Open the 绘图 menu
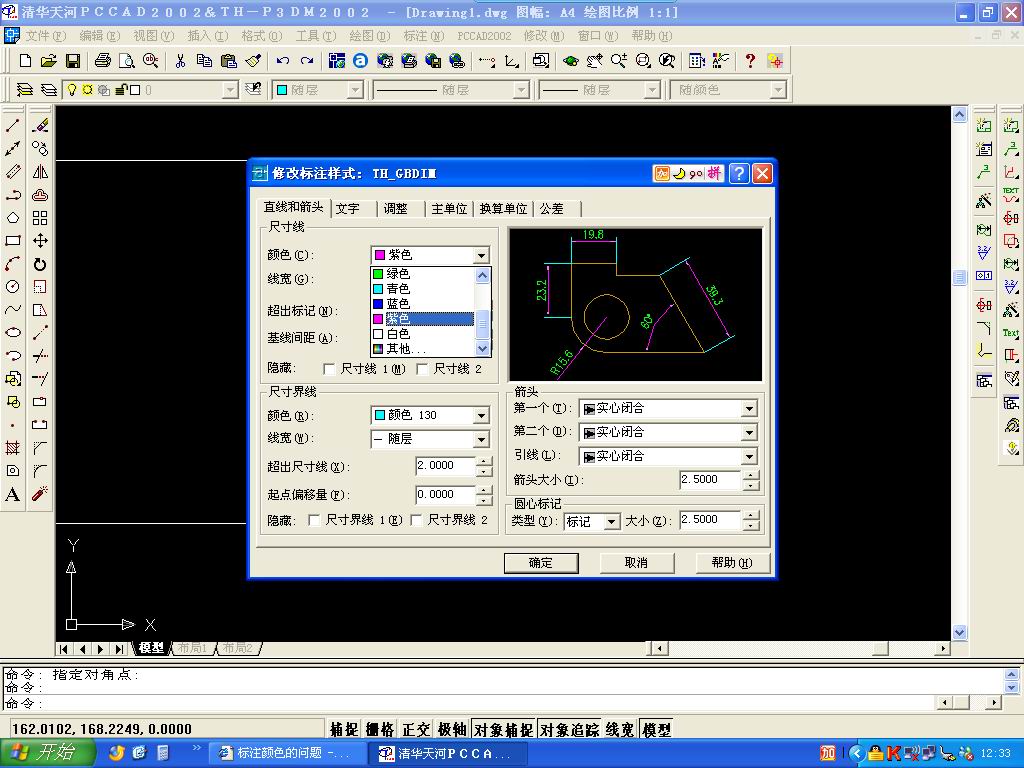This screenshot has height=768, width=1024. (369, 36)
